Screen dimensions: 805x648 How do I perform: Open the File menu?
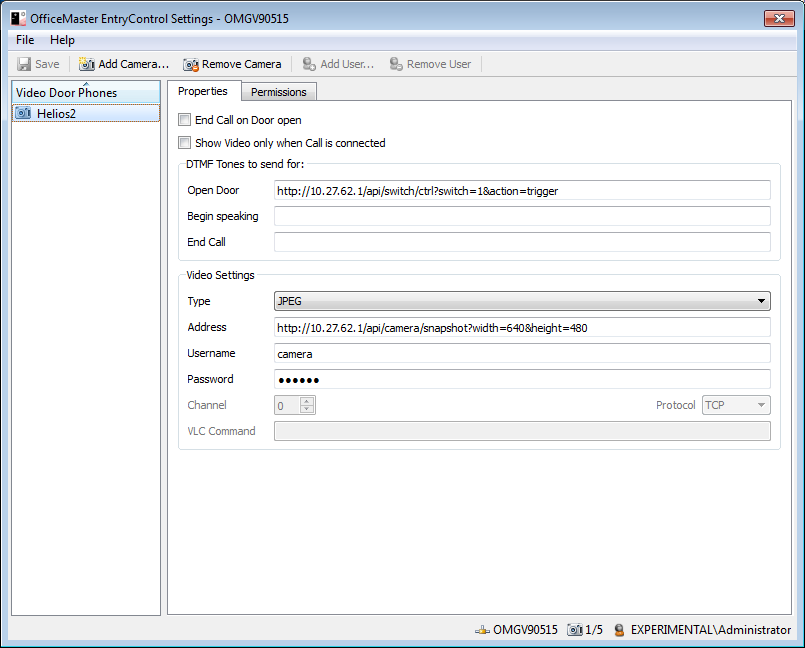25,40
